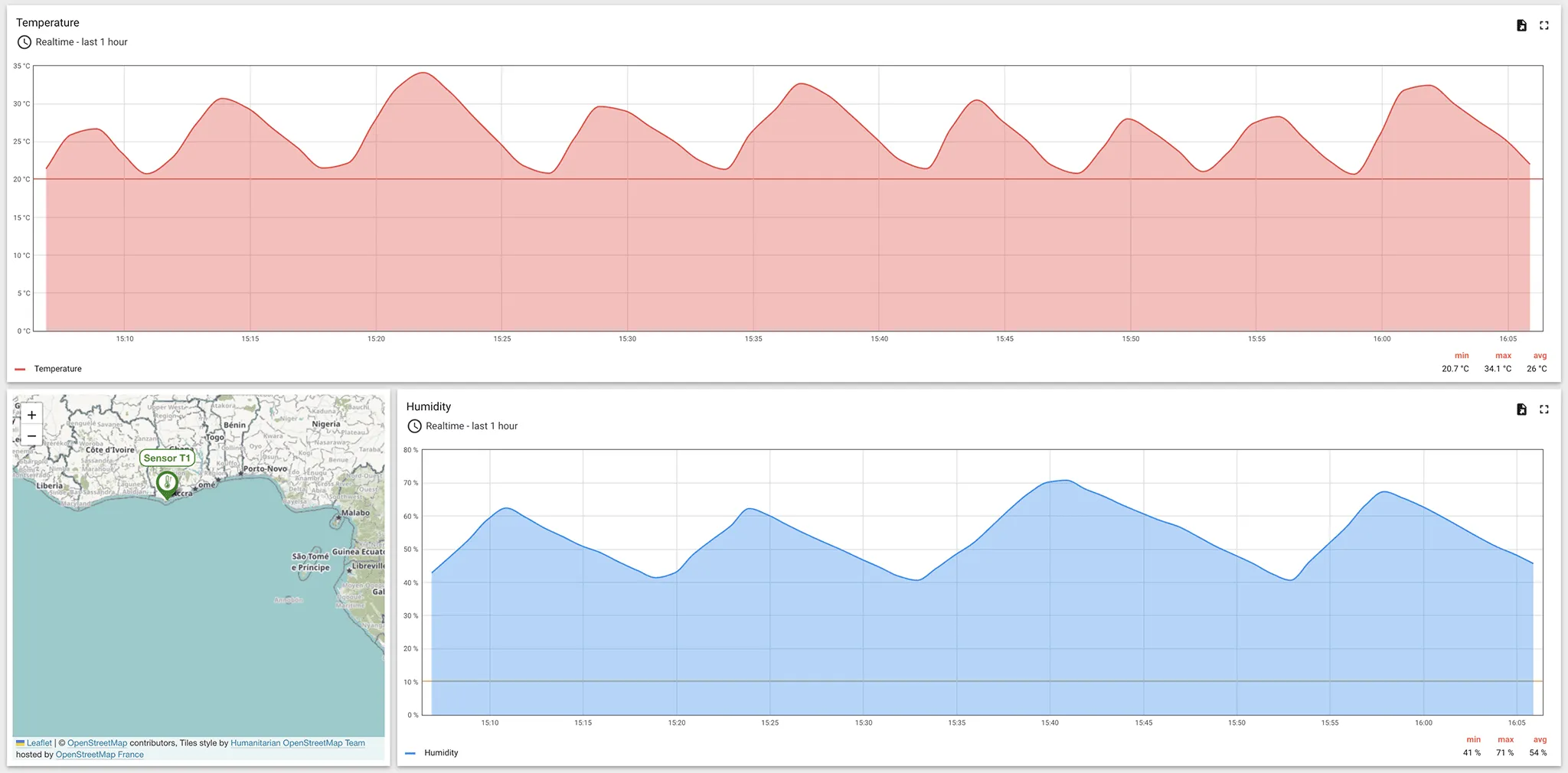Expand the Temperature widget to fullscreen
This screenshot has height=773, width=1568.
tap(1544, 25)
